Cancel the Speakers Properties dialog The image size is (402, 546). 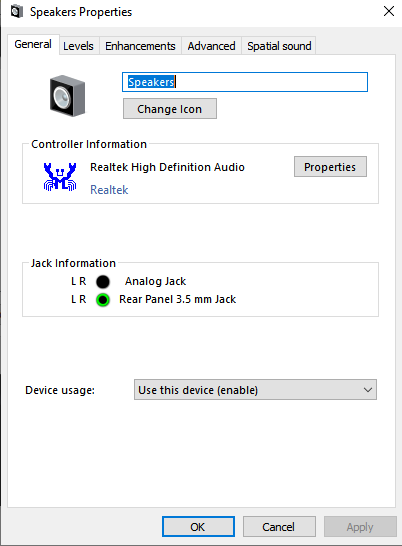(279, 527)
